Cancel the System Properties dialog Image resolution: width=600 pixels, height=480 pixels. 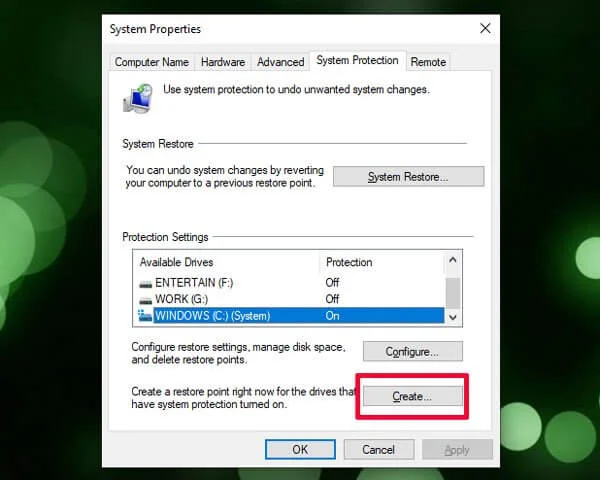click(x=379, y=449)
